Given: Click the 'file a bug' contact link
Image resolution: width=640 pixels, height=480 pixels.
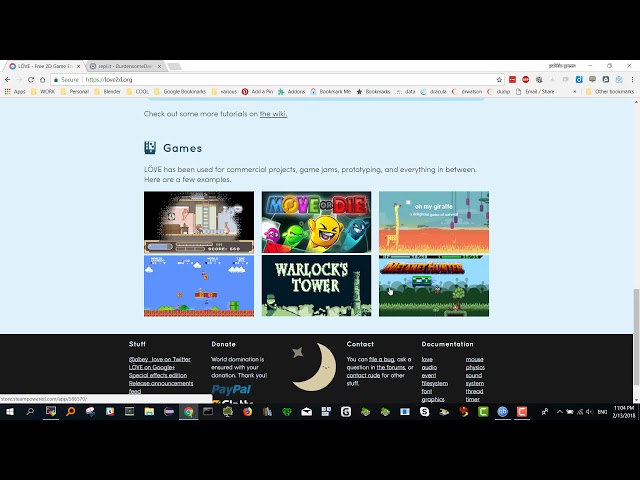Looking at the screenshot, I should click(x=382, y=359).
